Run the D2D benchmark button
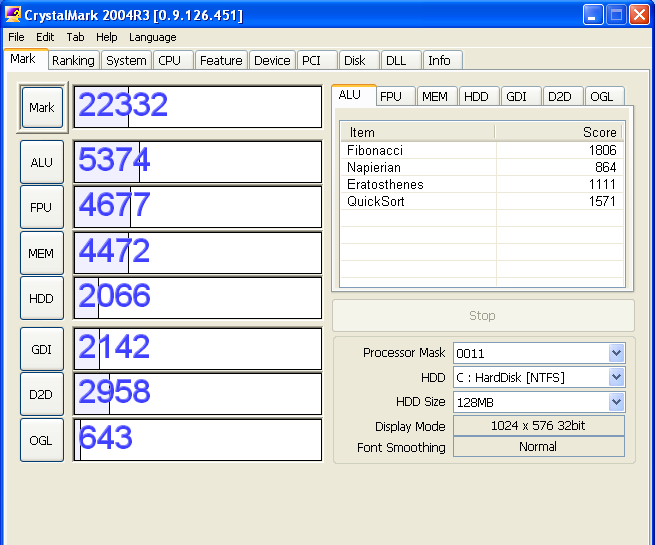The height and width of the screenshot is (545, 655). (42, 394)
